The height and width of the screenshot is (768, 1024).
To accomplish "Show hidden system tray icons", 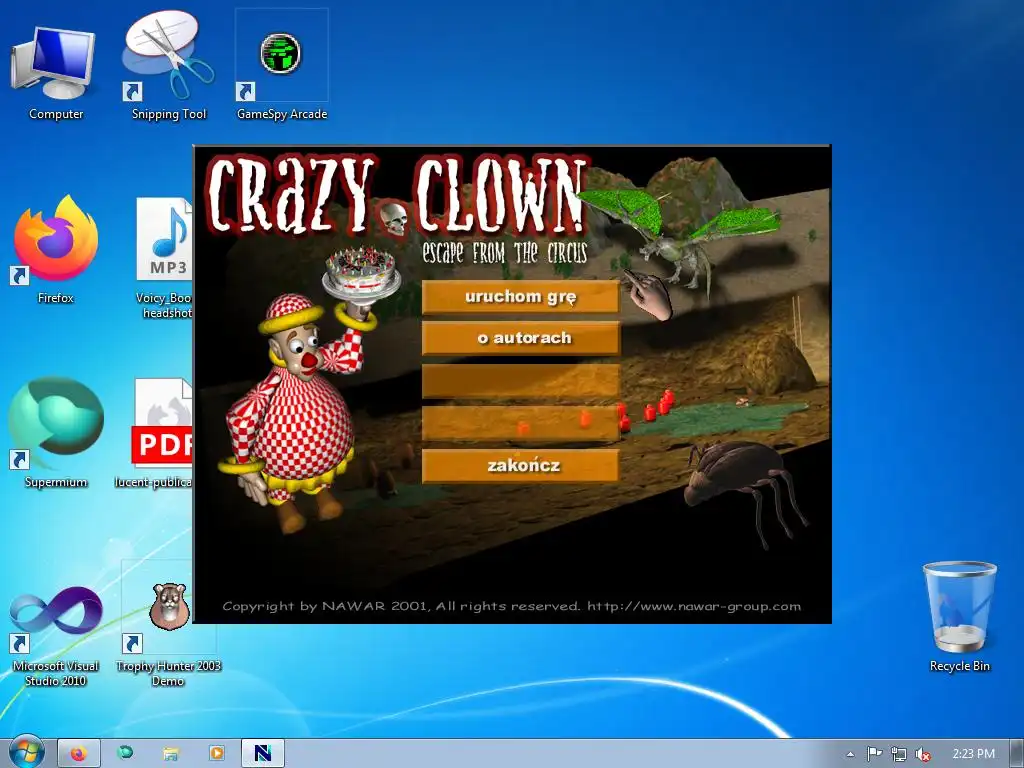I will [x=850, y=754].
